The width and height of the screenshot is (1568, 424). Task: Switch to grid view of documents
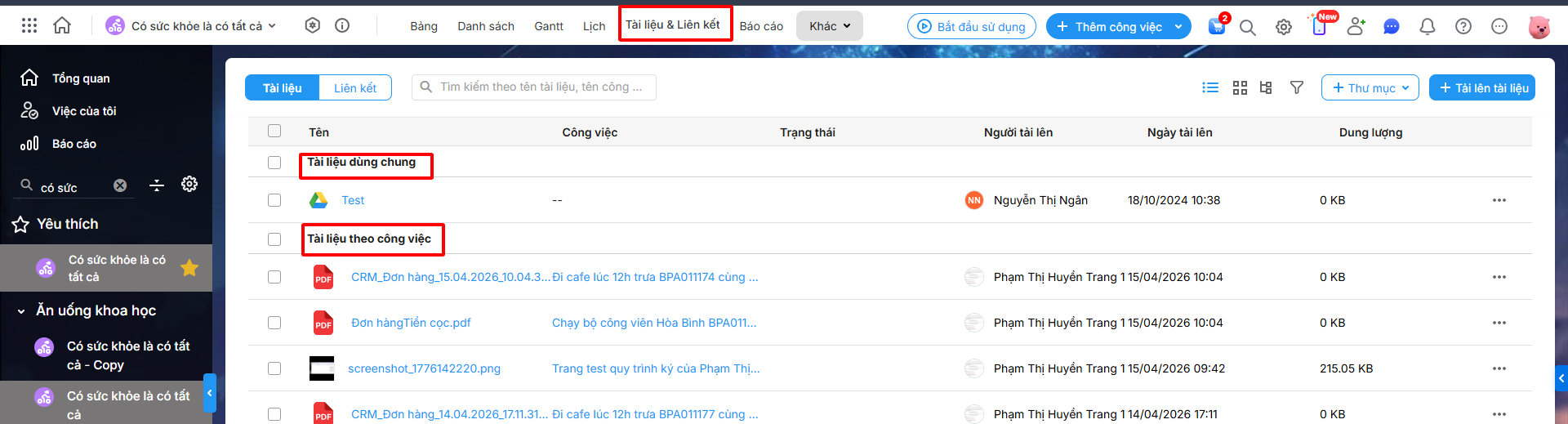click(x=1240, y=87)
